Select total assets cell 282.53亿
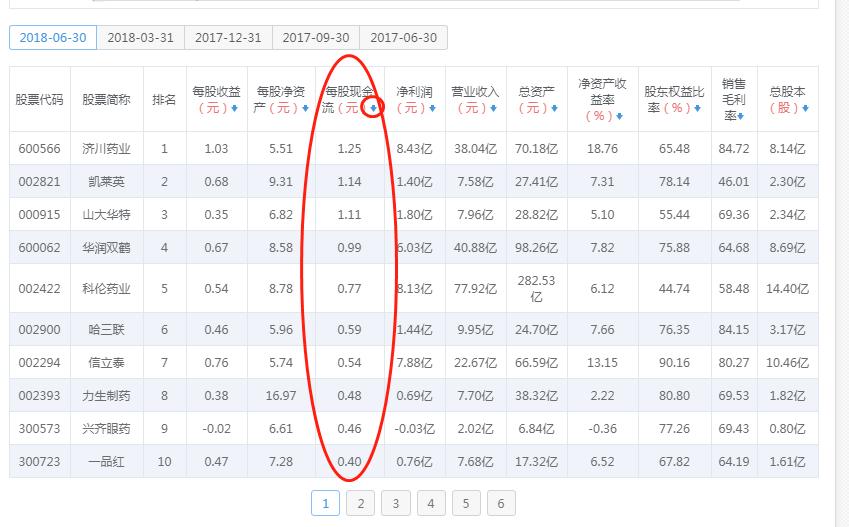Viewport: 849px width, 527px height. point(536,289)
